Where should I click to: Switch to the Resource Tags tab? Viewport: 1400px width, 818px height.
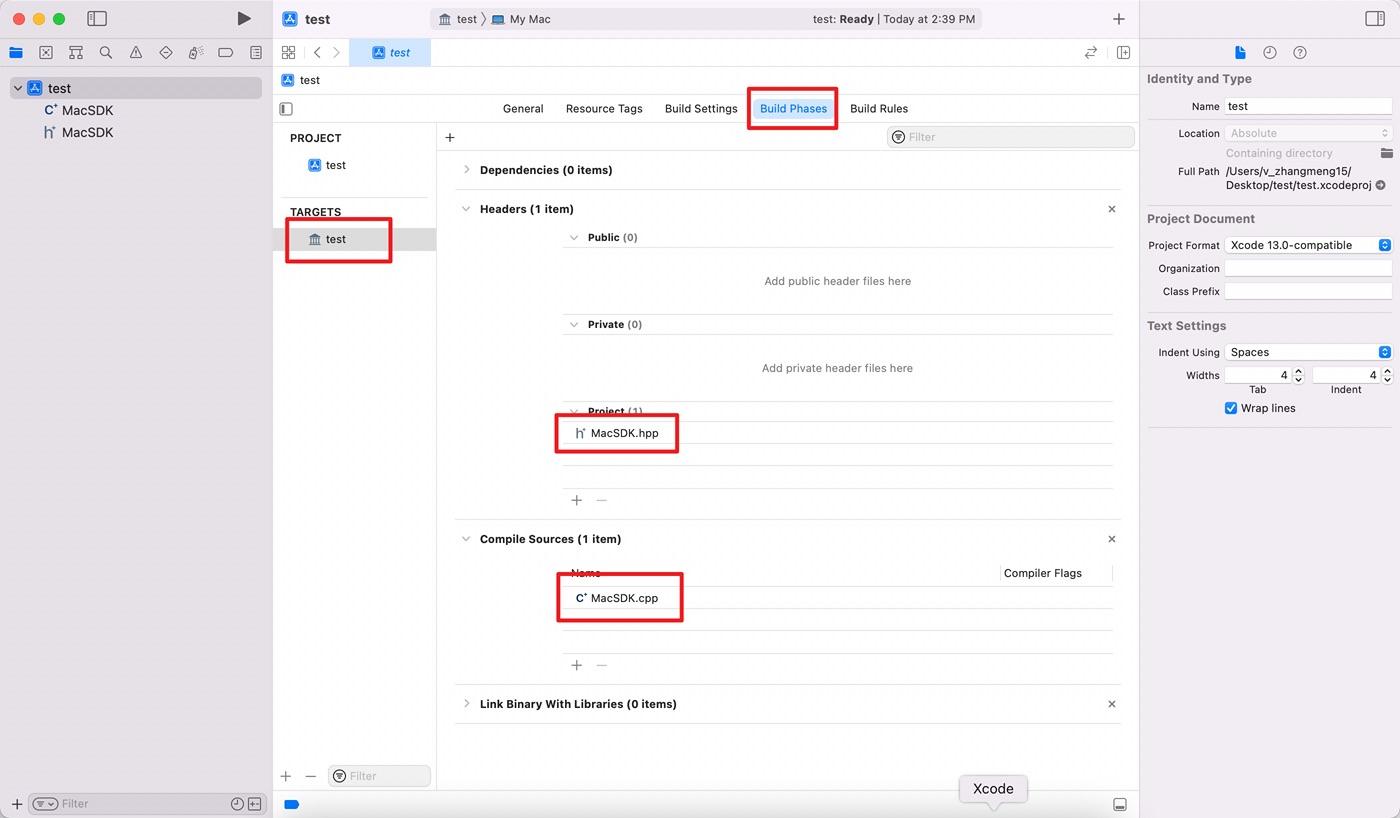click(604, 109)
